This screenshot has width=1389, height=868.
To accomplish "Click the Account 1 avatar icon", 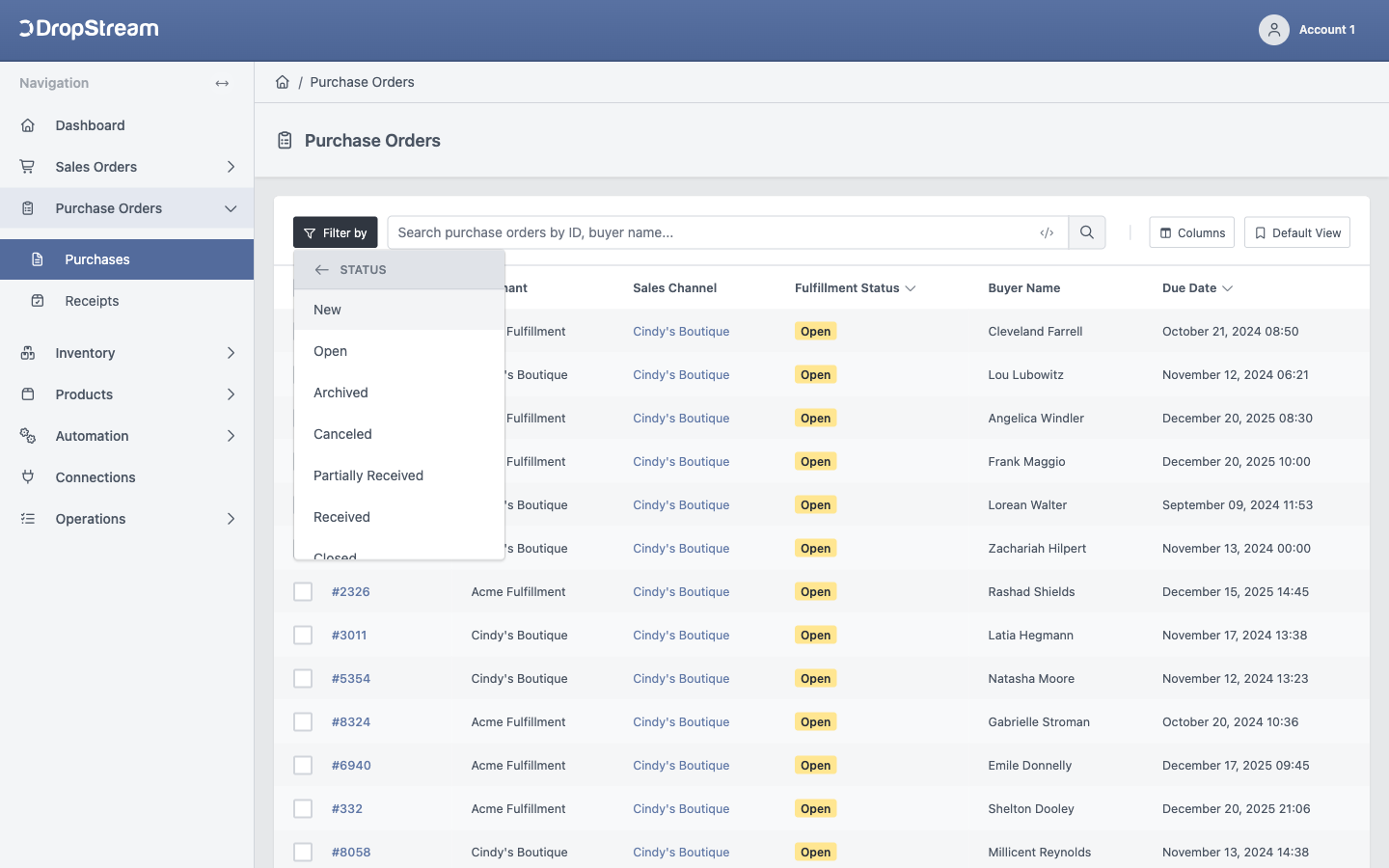I will (1274, 30).
